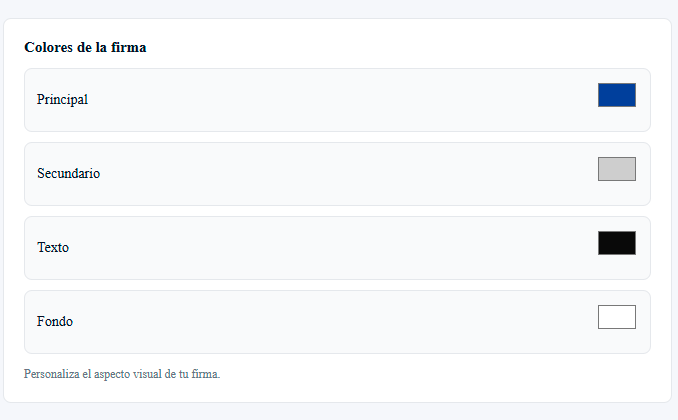Select the "Colores de la firma" heading
678x420 pixels.
click(86, 47)
